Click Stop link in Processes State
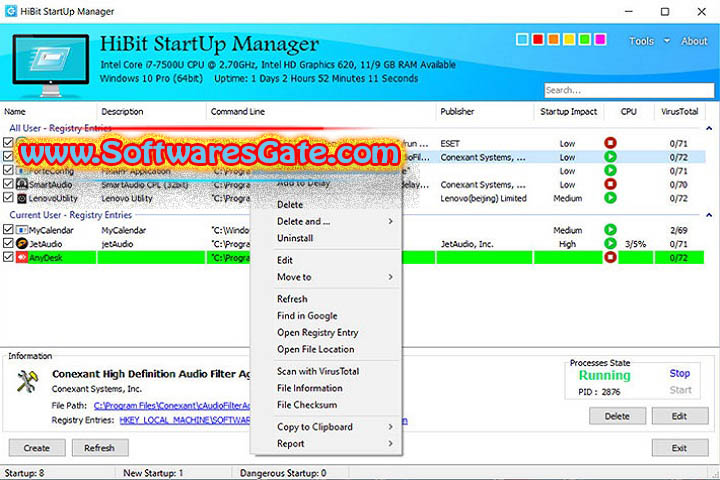The image size is (720, 480). (x=680, y=373)
